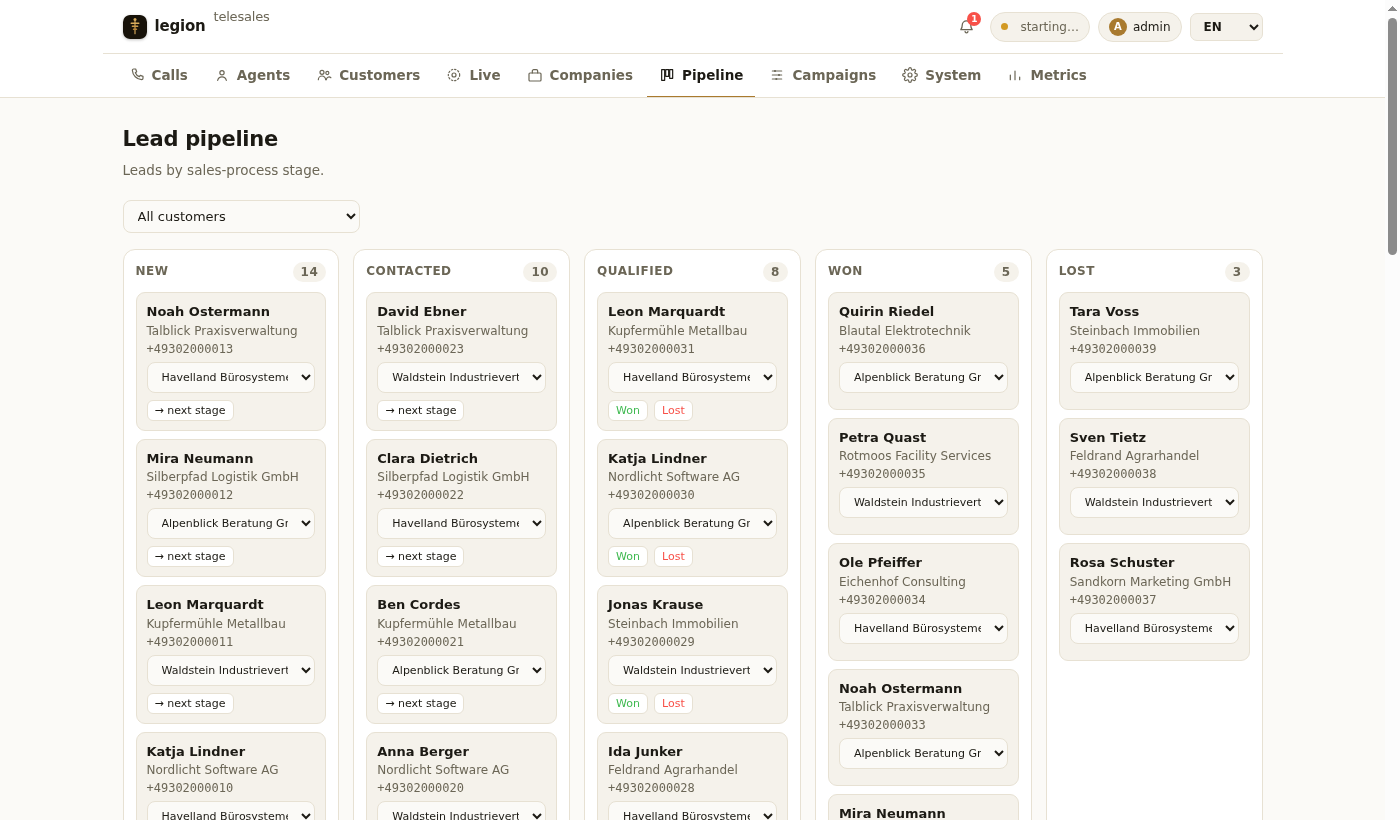The image size is (1400, 820).
Task: Switch to the Calls tab
Action: [x=159, y=75]
